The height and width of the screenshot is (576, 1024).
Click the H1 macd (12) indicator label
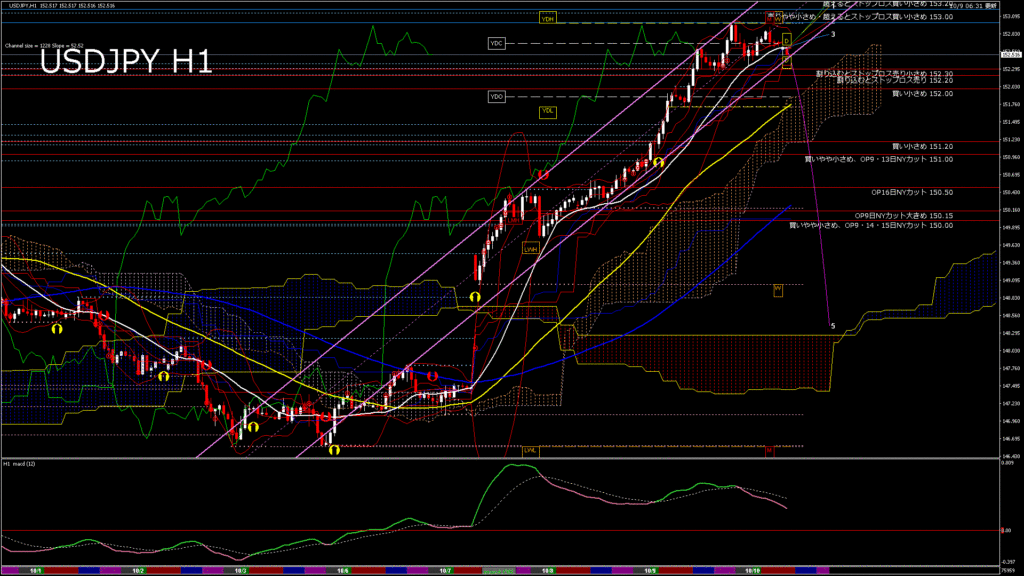(x=20, y=465)
